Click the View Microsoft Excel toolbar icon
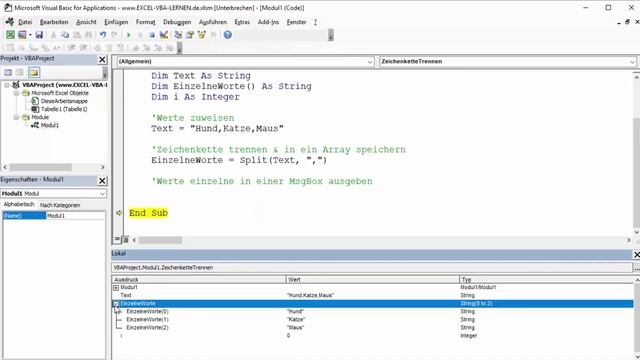 10,35
